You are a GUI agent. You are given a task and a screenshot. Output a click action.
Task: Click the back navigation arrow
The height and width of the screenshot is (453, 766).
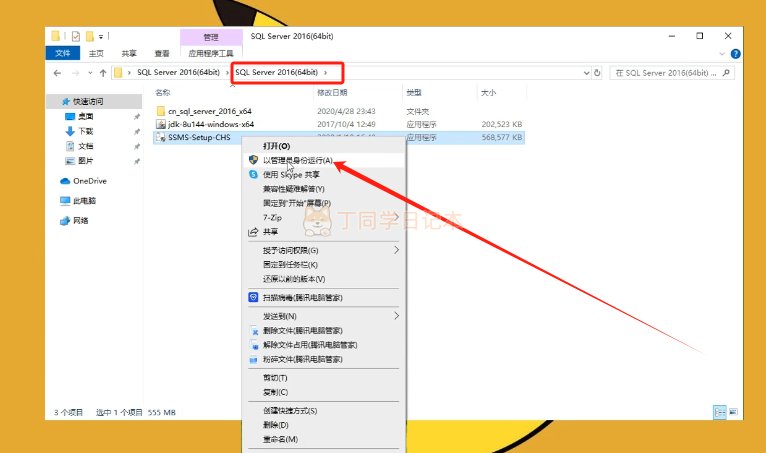pyautogui.click(x=57, y=73)
